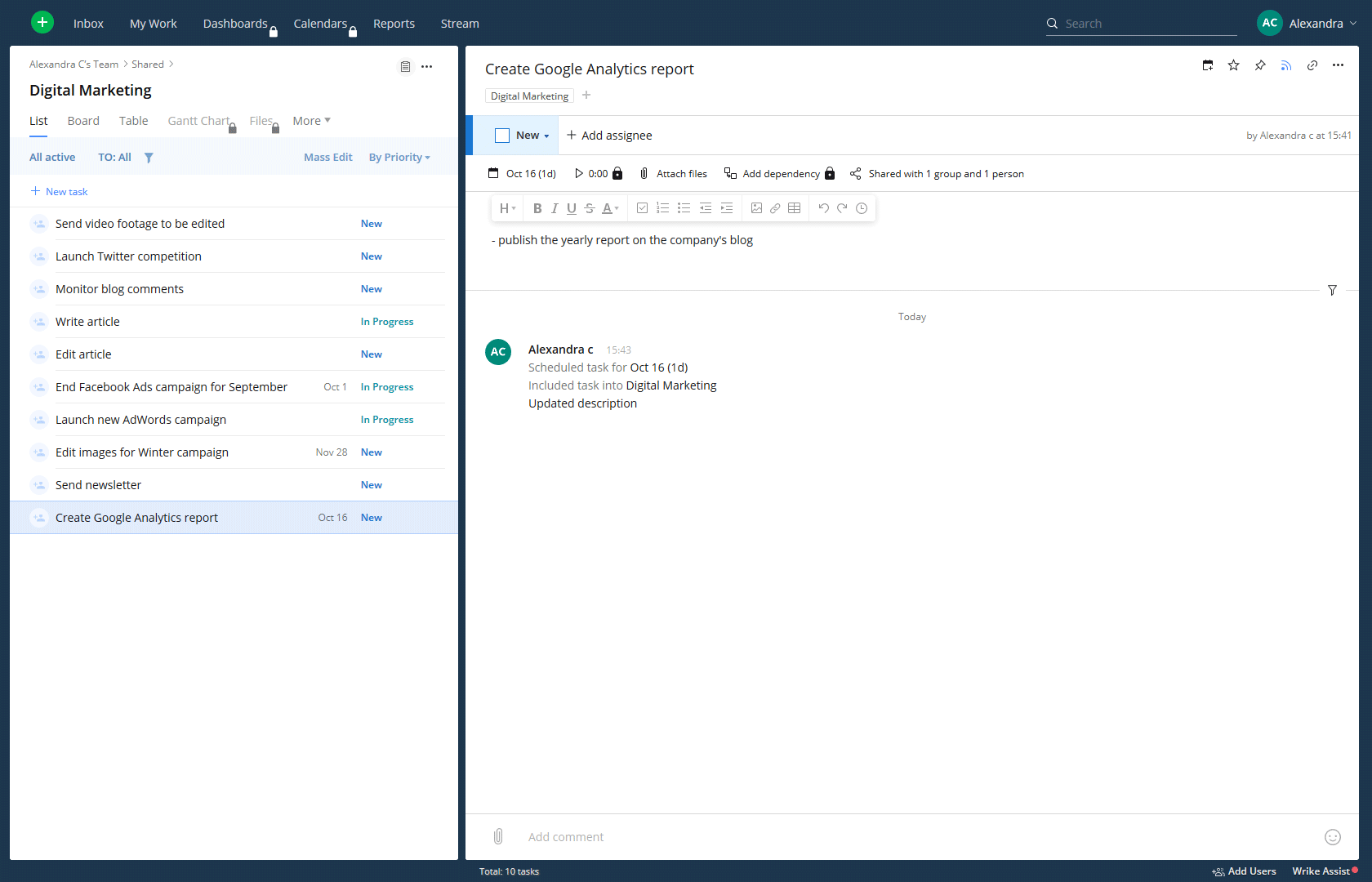The height and width of the screenshot is (882, 1372).
Task: Insert a table into the description
Action: point(794,208)
